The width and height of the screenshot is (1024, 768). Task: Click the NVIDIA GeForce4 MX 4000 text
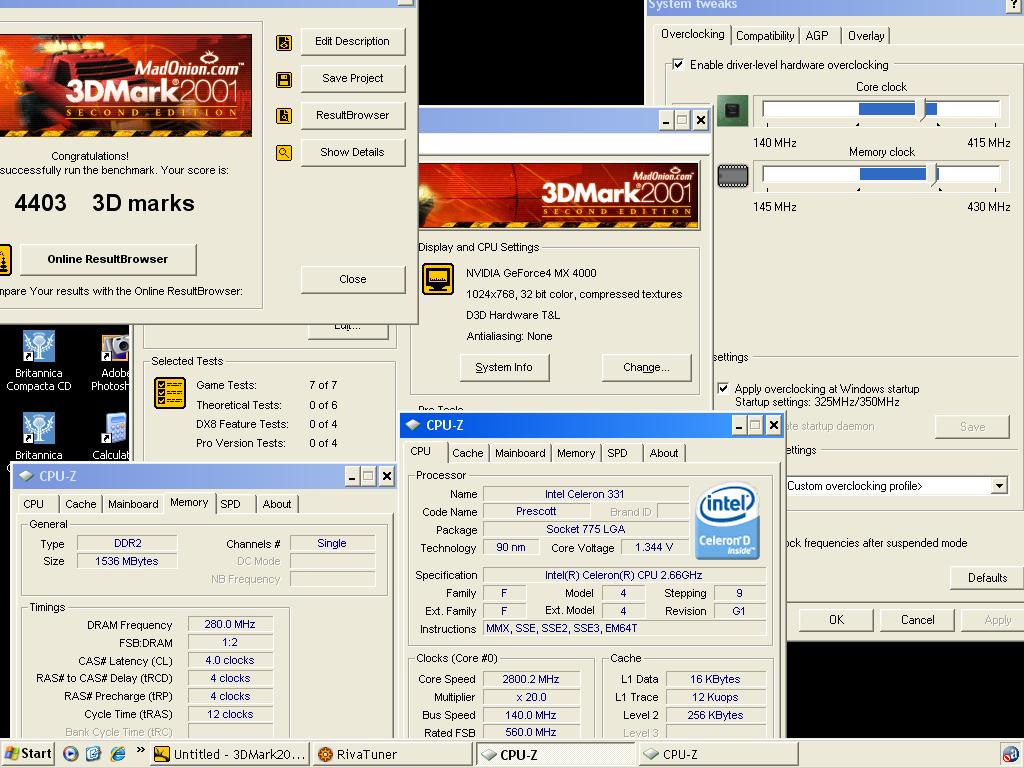[x=531, y=273]
